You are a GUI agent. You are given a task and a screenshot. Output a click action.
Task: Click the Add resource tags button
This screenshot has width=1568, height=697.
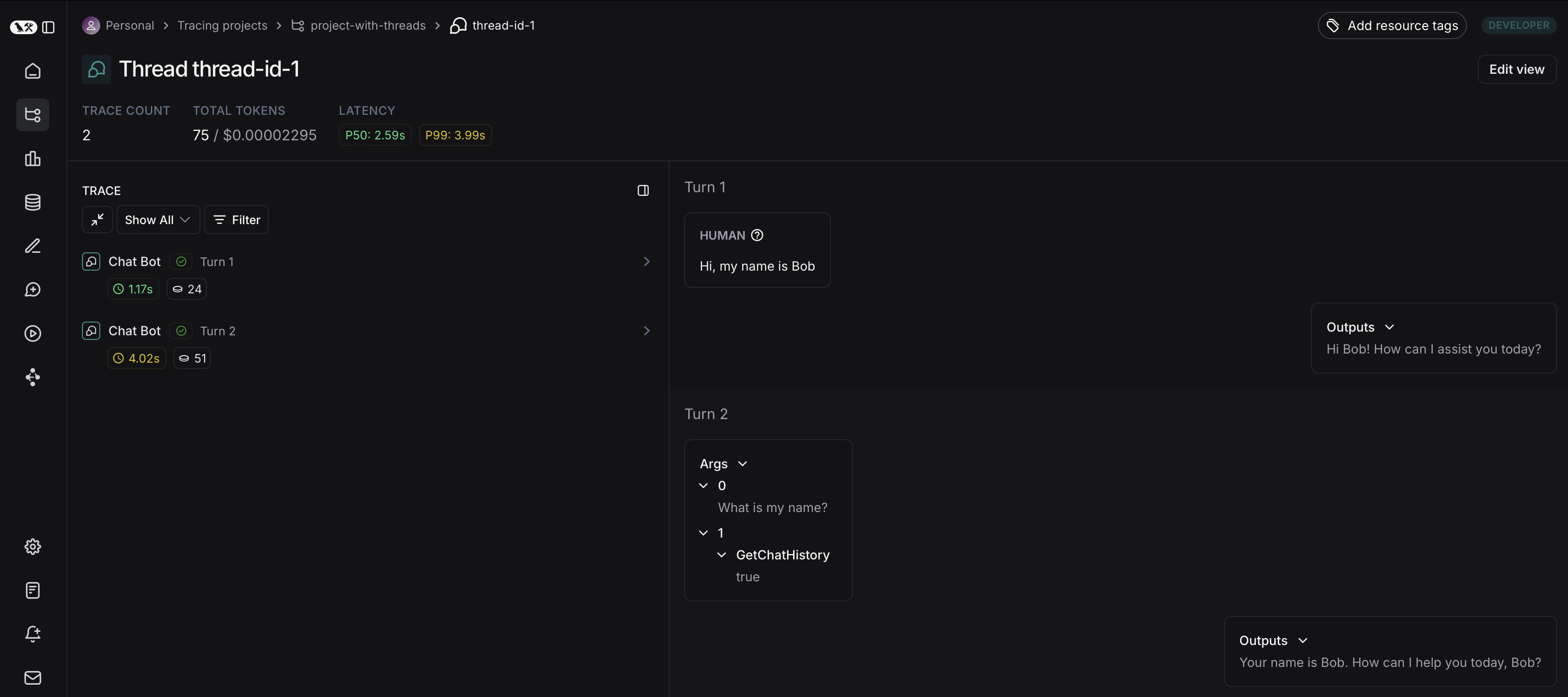[1392, 26]
